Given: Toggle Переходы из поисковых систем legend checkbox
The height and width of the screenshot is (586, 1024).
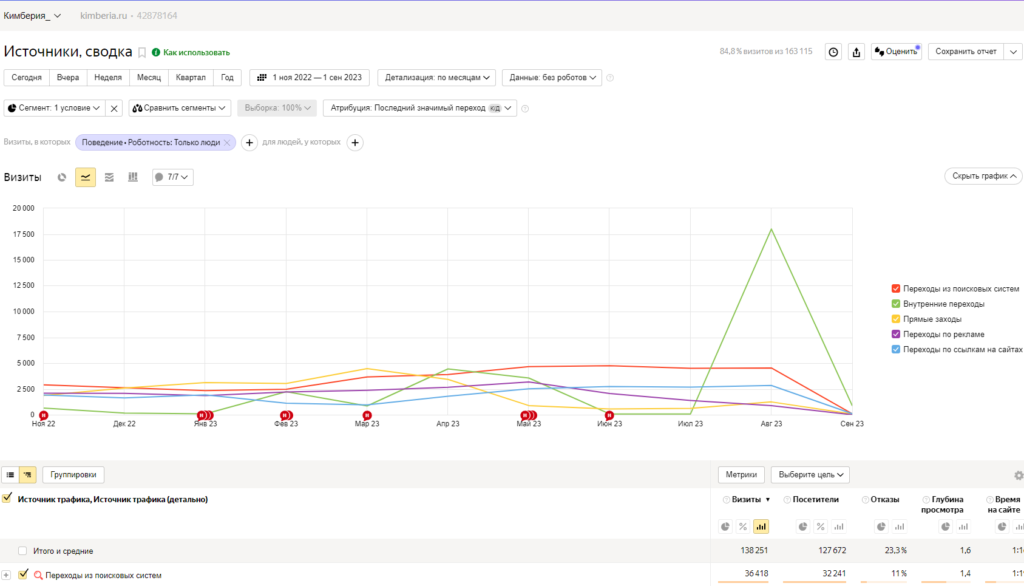Looking at the screenshot, I should click(x=896, y=289).
